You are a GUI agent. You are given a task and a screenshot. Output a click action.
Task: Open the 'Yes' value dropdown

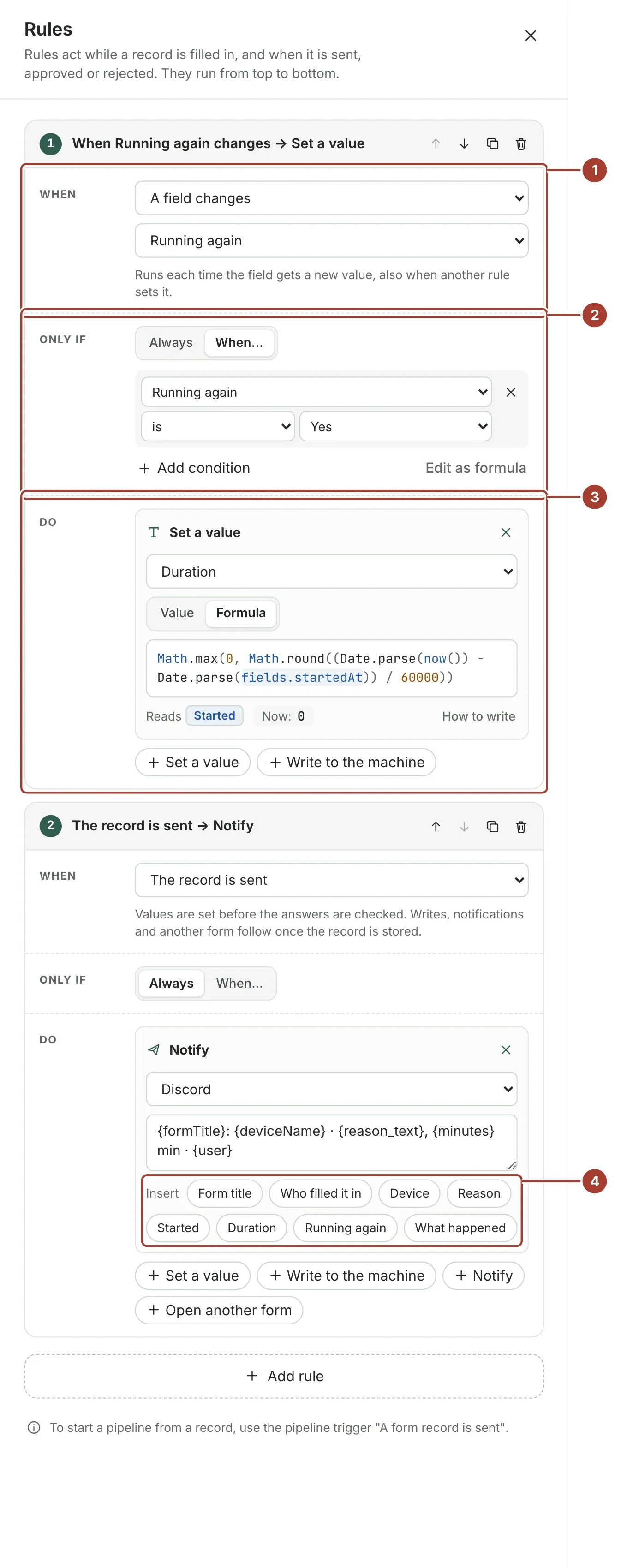coord(395,426)
